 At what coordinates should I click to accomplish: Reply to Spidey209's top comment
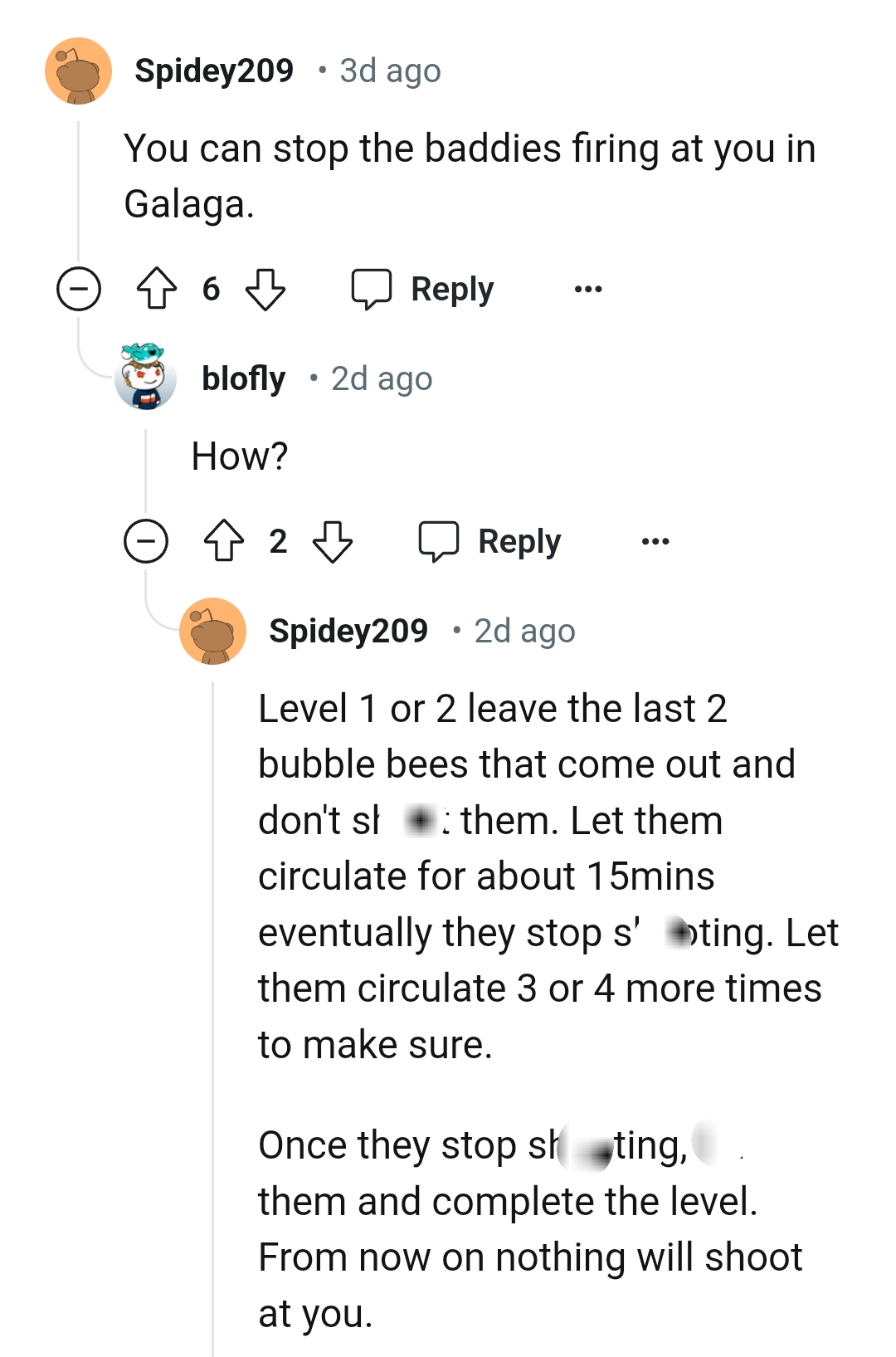click(x=452, y=289)
